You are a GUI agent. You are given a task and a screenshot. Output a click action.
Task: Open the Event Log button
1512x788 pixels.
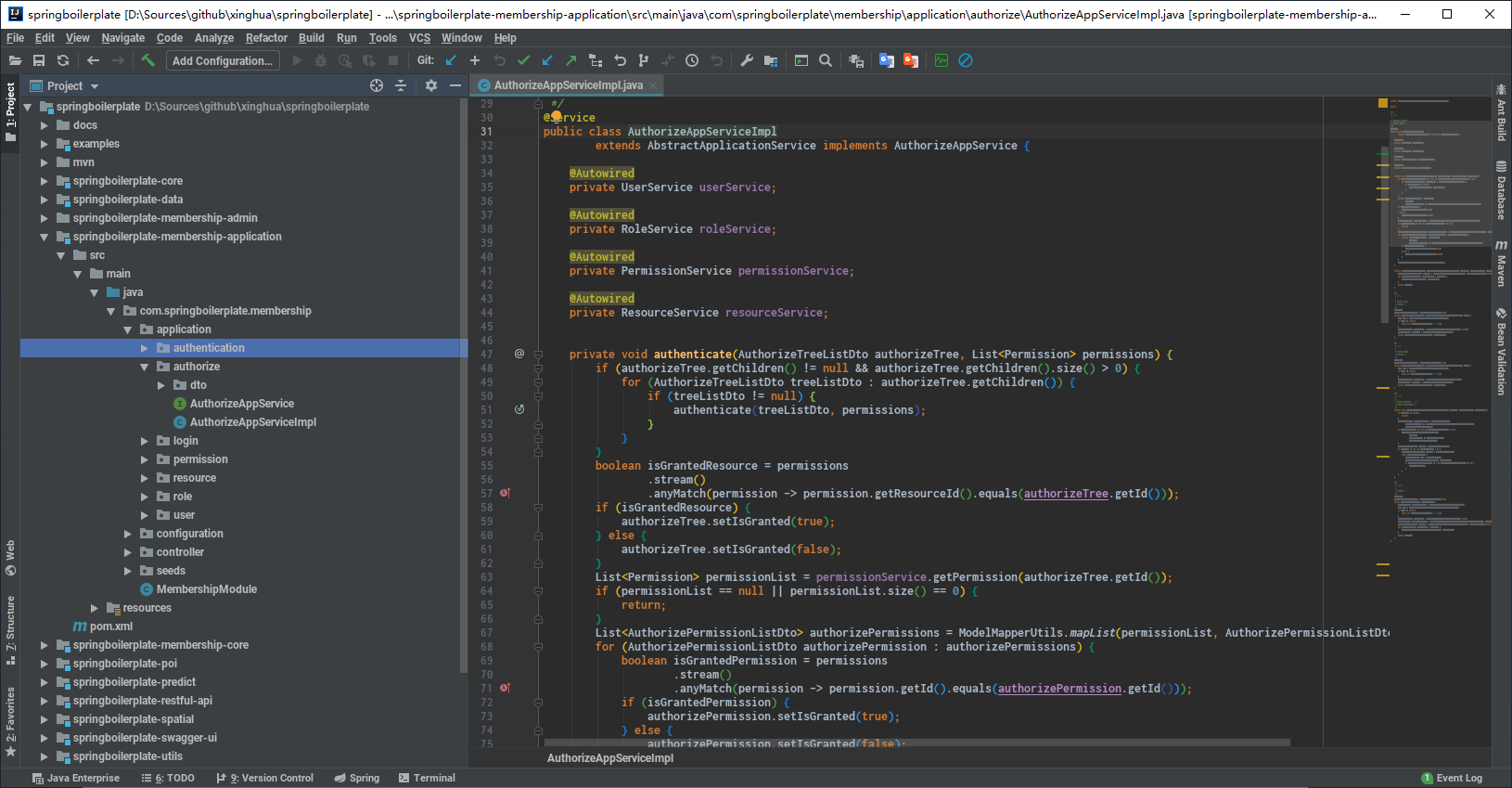pos(1452,778)
